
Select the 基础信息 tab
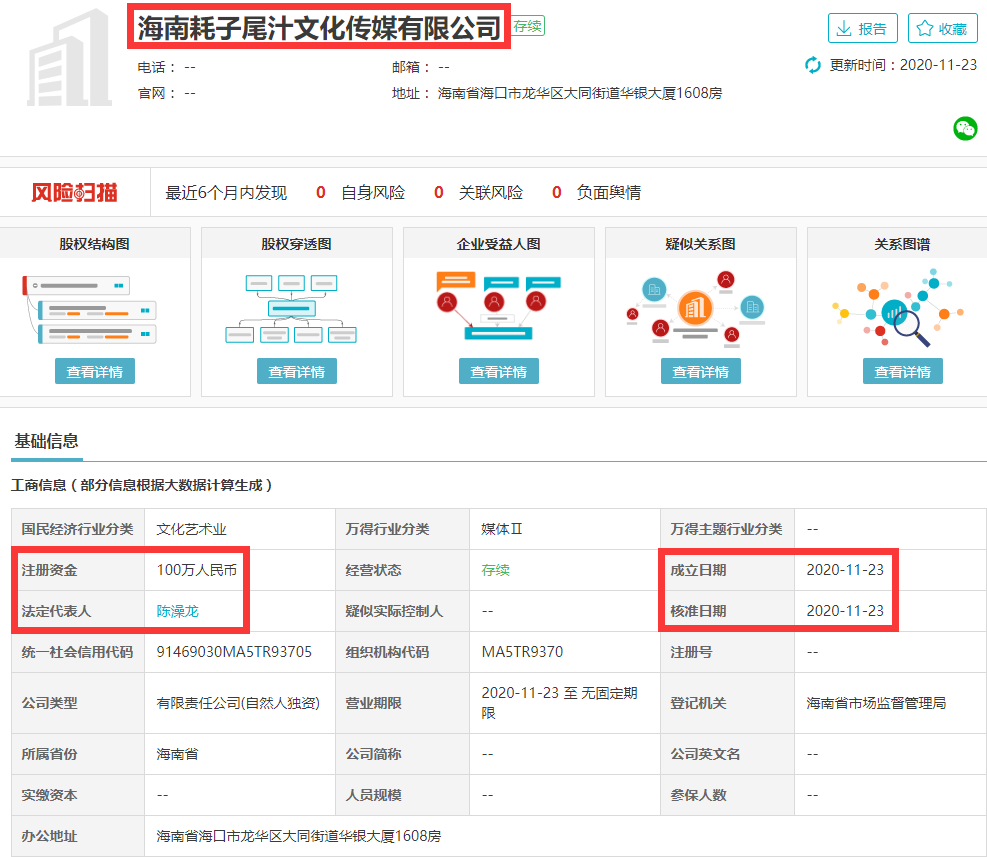(46, 441)
